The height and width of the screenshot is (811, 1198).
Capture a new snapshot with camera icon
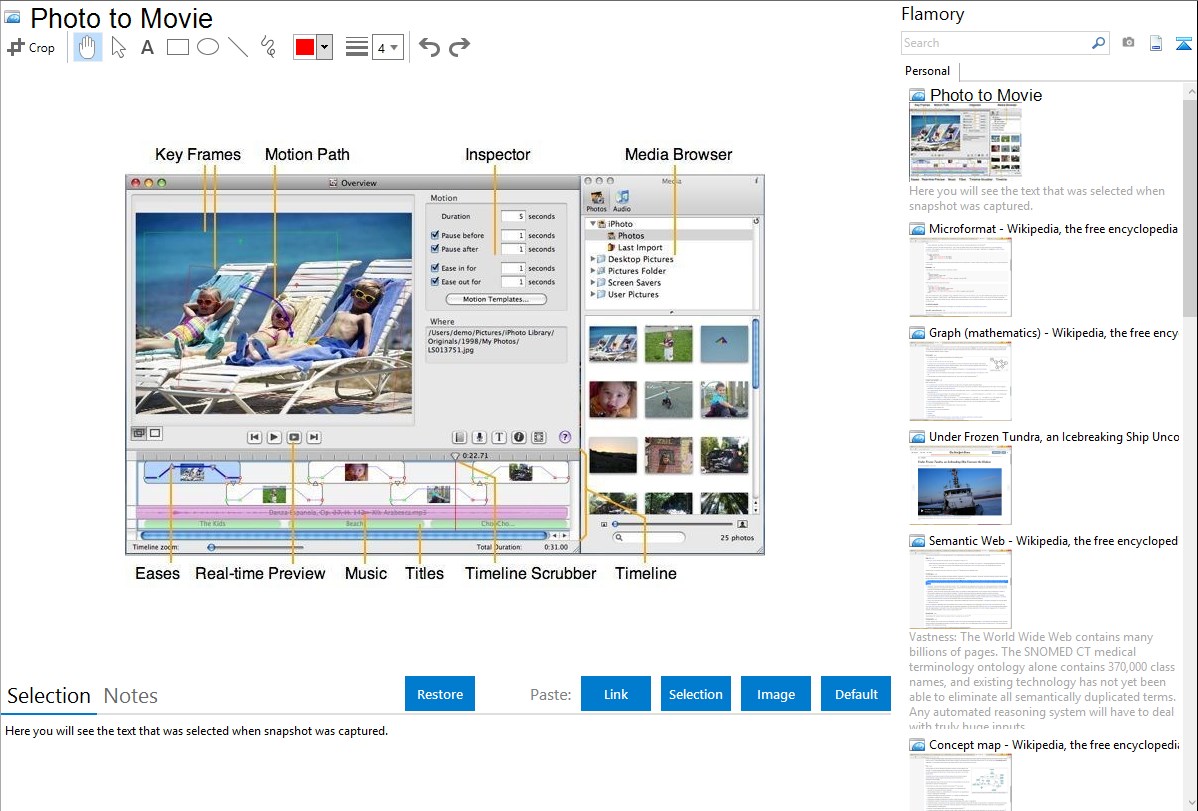(x=1128, y=43)
